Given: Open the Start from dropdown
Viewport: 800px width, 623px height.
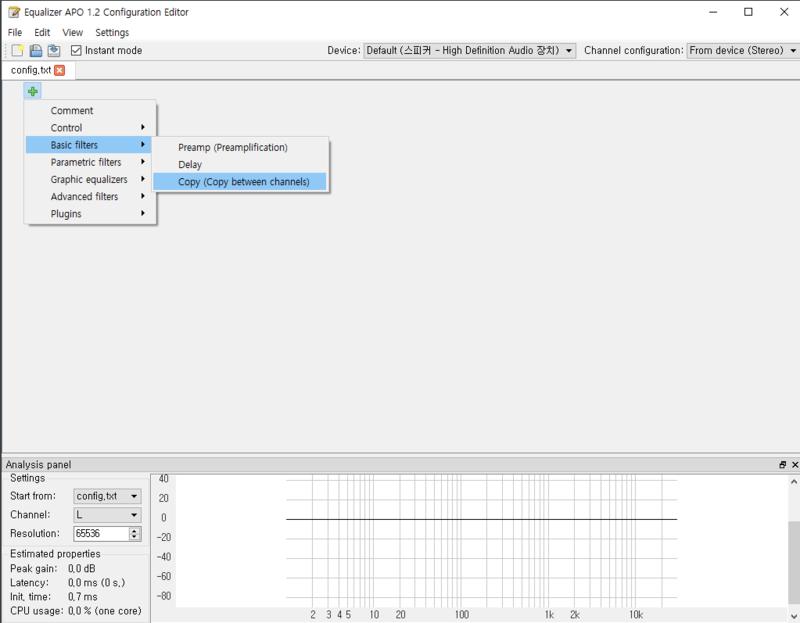Looking at the screenshot, I should tap(107, 496).
